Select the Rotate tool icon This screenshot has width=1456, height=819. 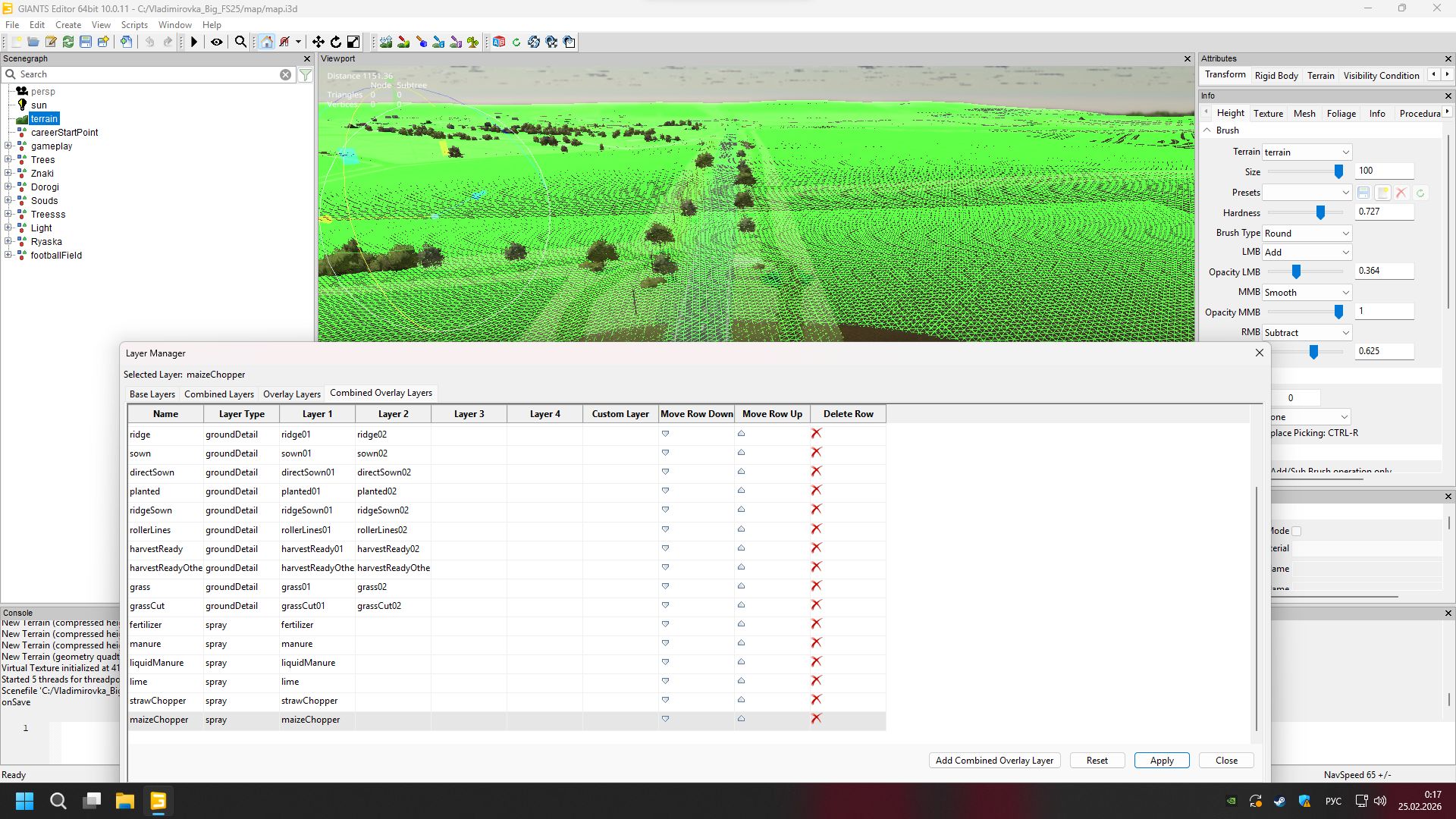[336, 42]
